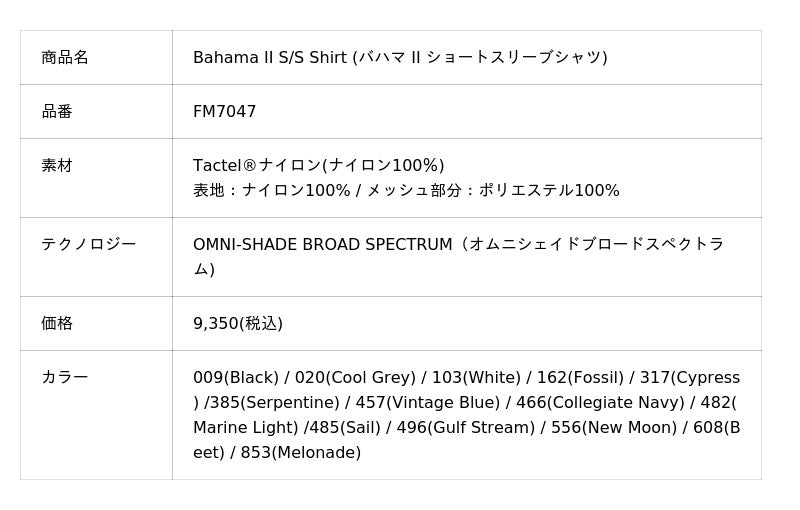This screenshot has width=800, height=510.
Task: Select the カラー label cell
Action: (x=65, y=378)
